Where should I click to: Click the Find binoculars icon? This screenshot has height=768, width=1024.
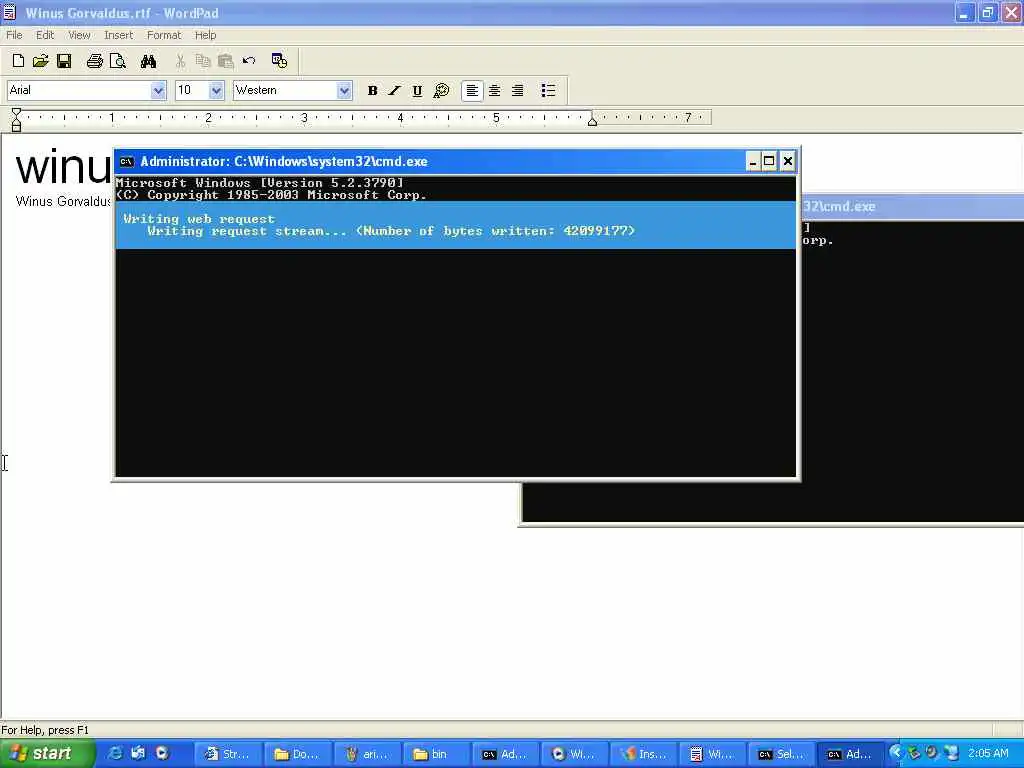(148, 61)
